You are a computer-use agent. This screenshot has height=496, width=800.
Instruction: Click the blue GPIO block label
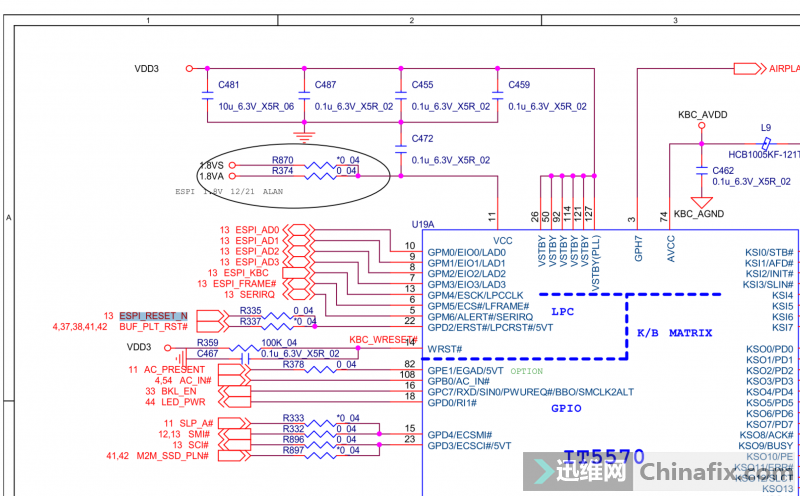tap(566, 408)
